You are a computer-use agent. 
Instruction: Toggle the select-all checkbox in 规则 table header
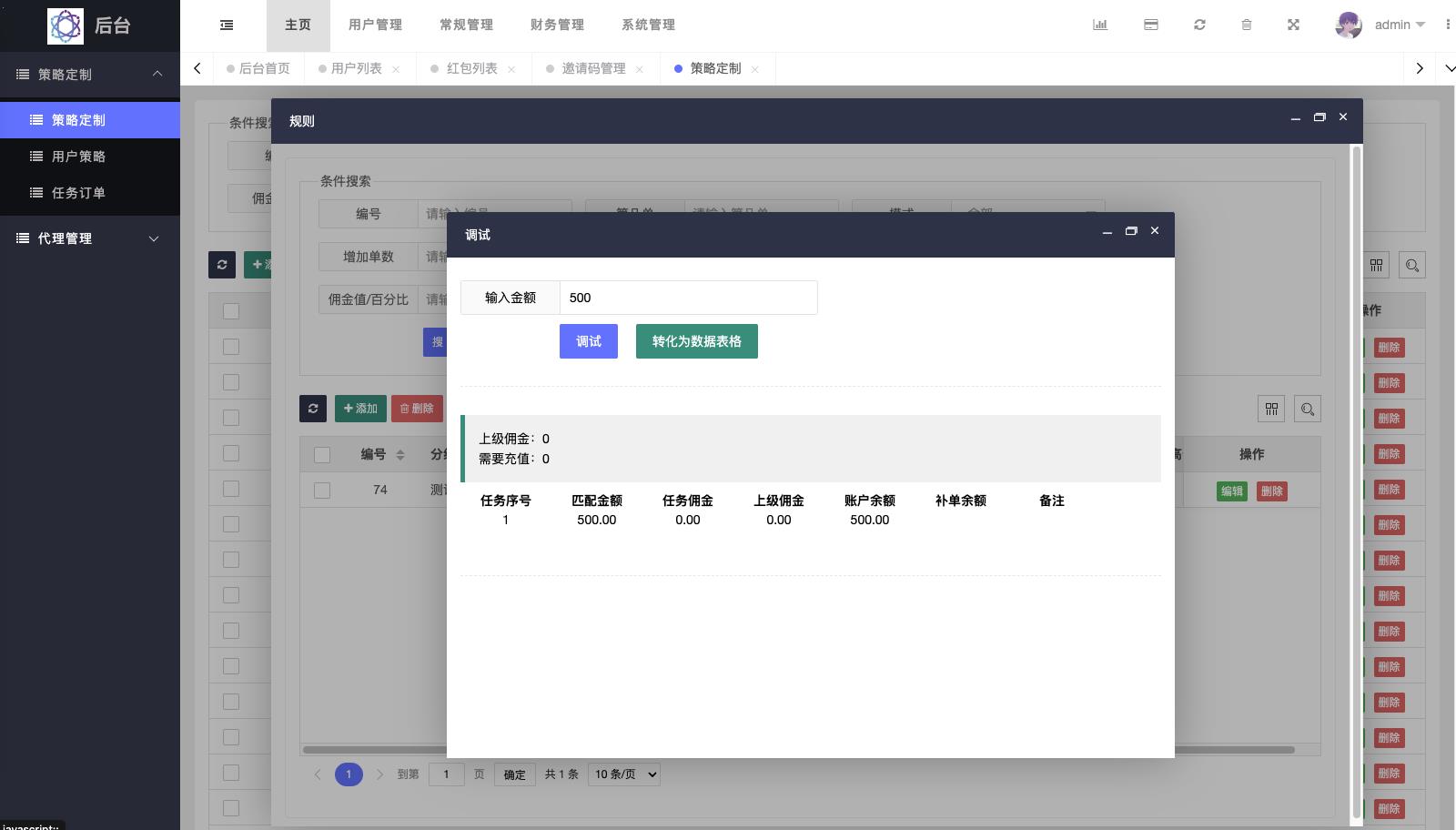tap(322, 454)
